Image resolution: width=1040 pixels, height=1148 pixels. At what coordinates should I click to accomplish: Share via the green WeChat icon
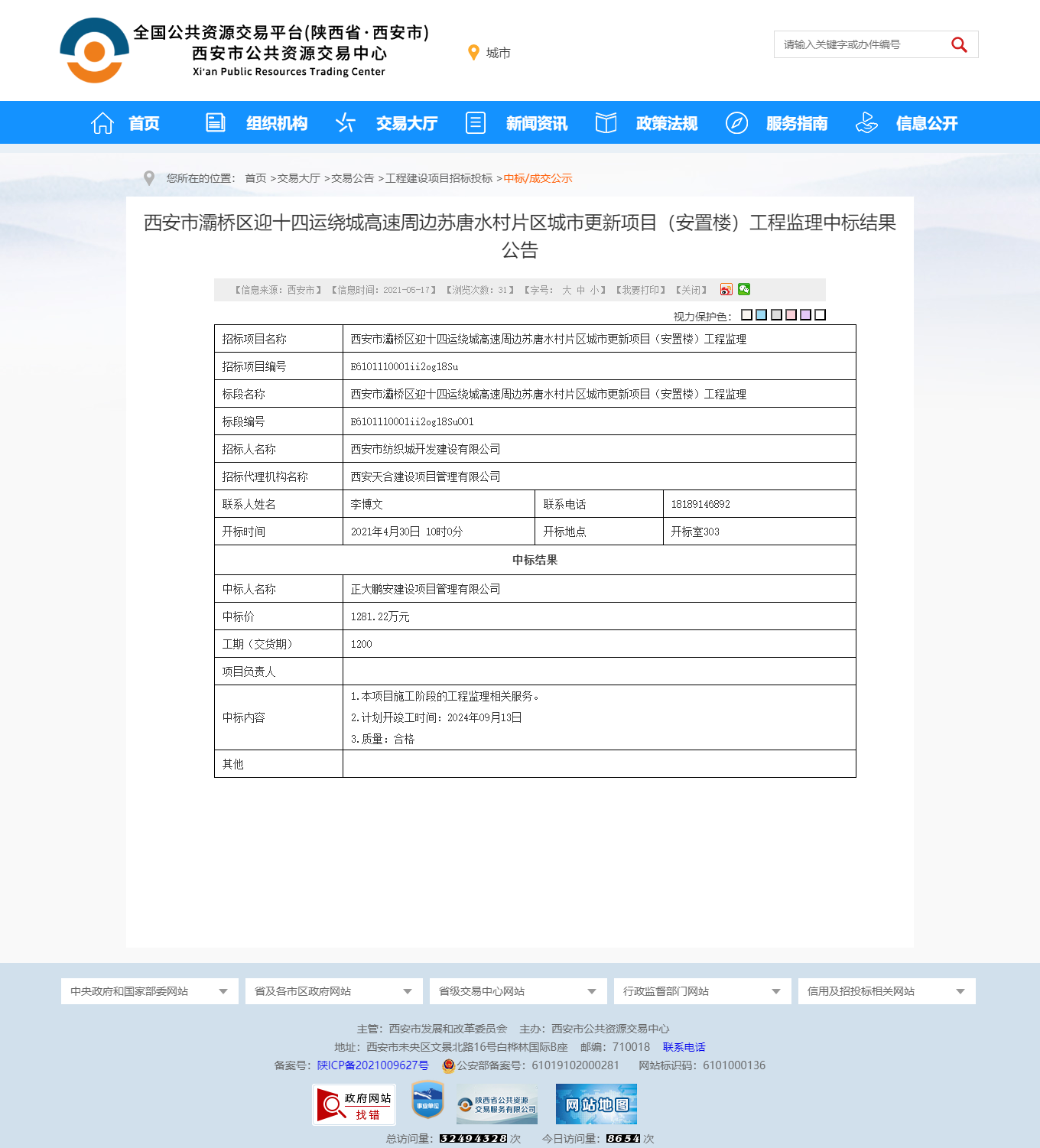coord(744,289)
